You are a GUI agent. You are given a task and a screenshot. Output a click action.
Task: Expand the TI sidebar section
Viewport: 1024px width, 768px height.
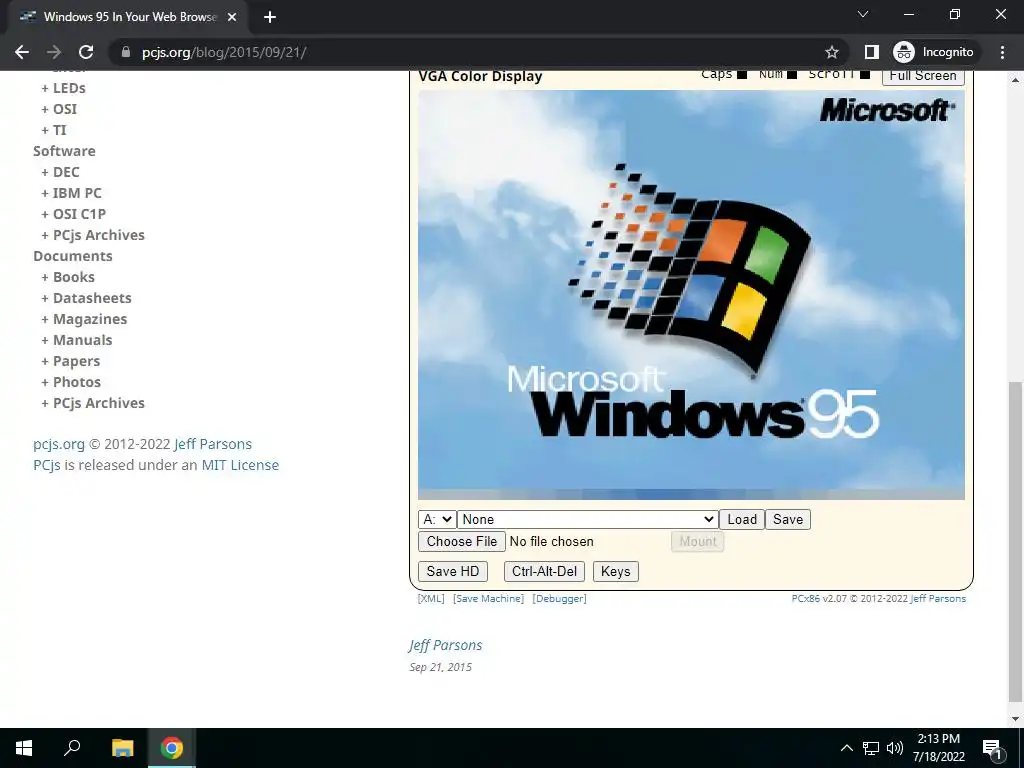(54, 130)
